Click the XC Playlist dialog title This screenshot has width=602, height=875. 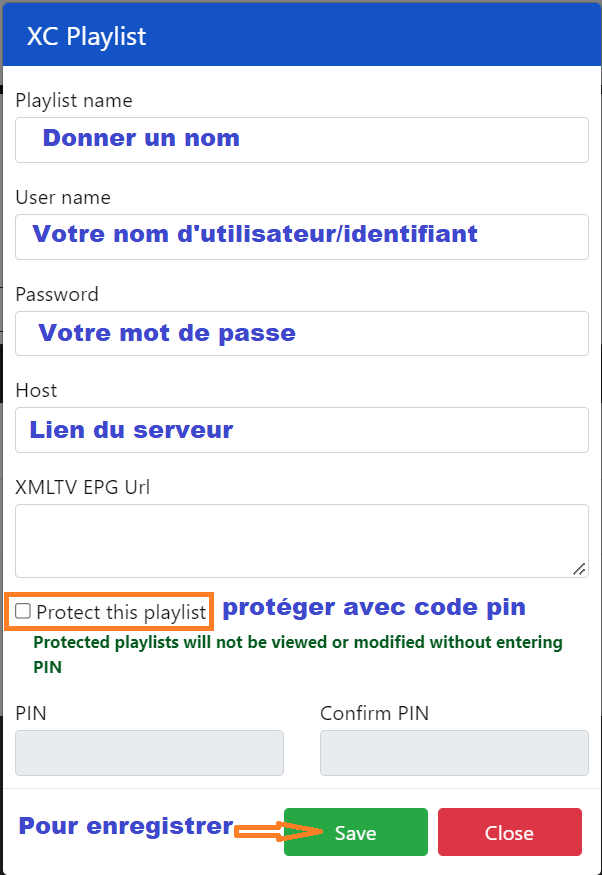coord(87,37)
